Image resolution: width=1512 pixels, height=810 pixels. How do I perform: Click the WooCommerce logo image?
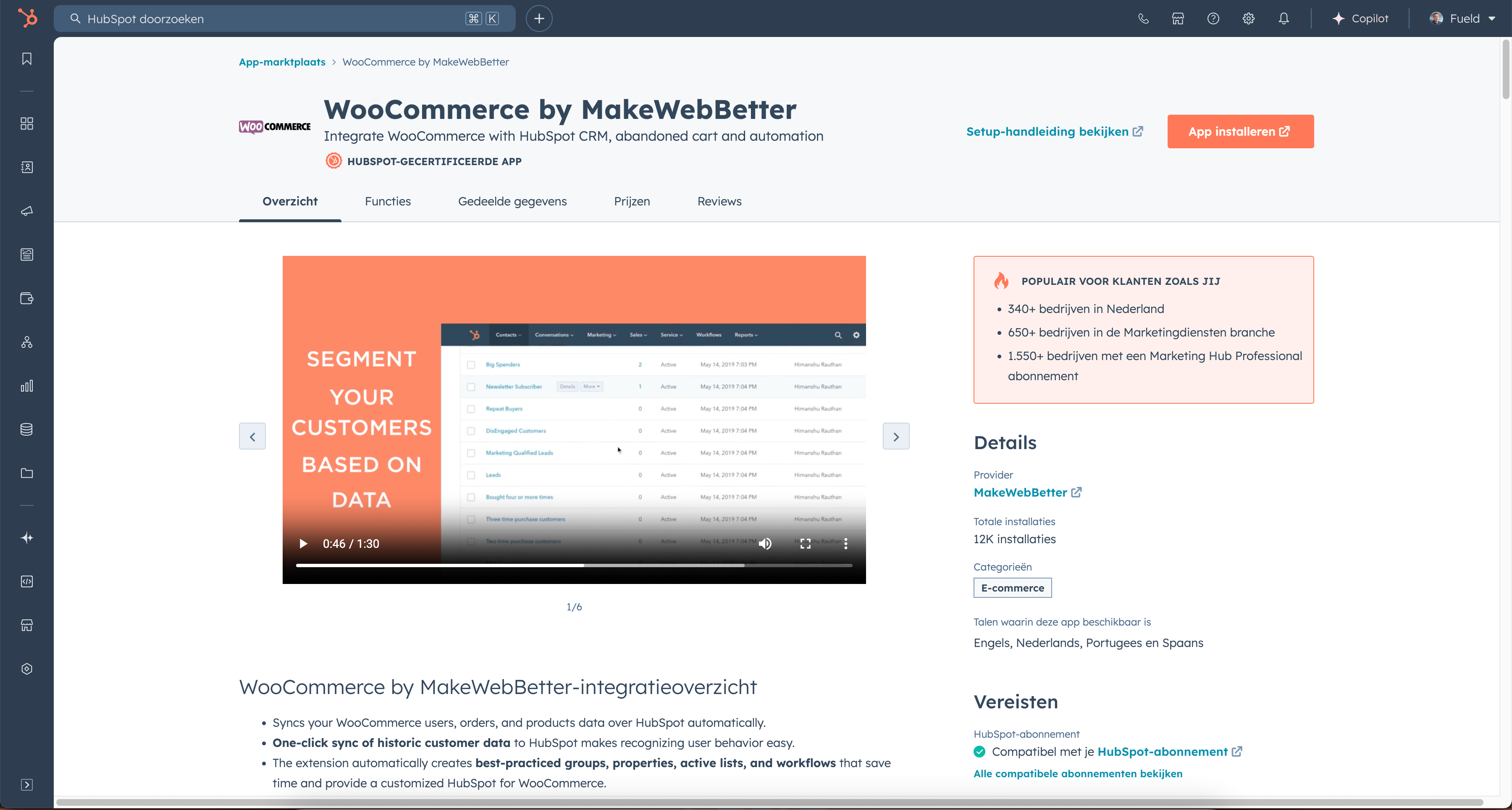tap(275, 126)
